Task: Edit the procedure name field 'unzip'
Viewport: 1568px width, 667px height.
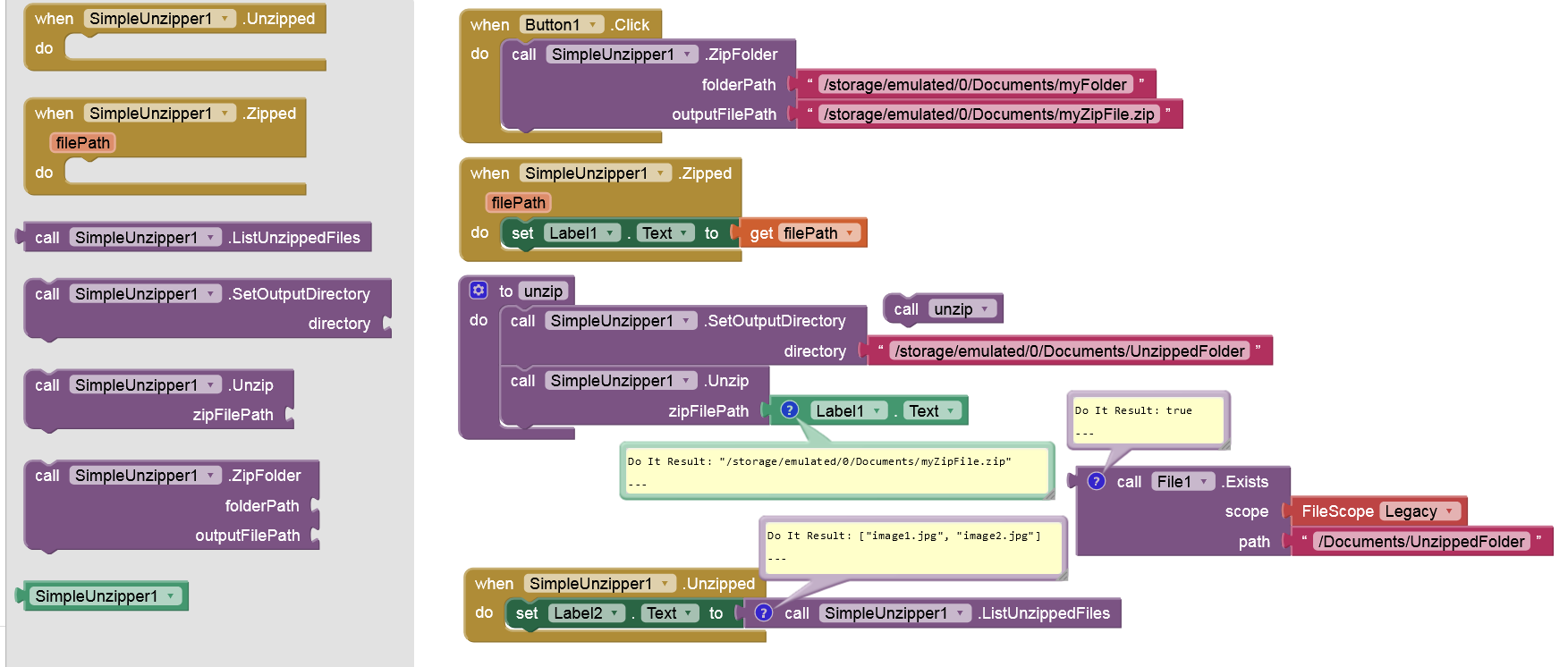Action: pyautogui.click(x=544, y=291)
